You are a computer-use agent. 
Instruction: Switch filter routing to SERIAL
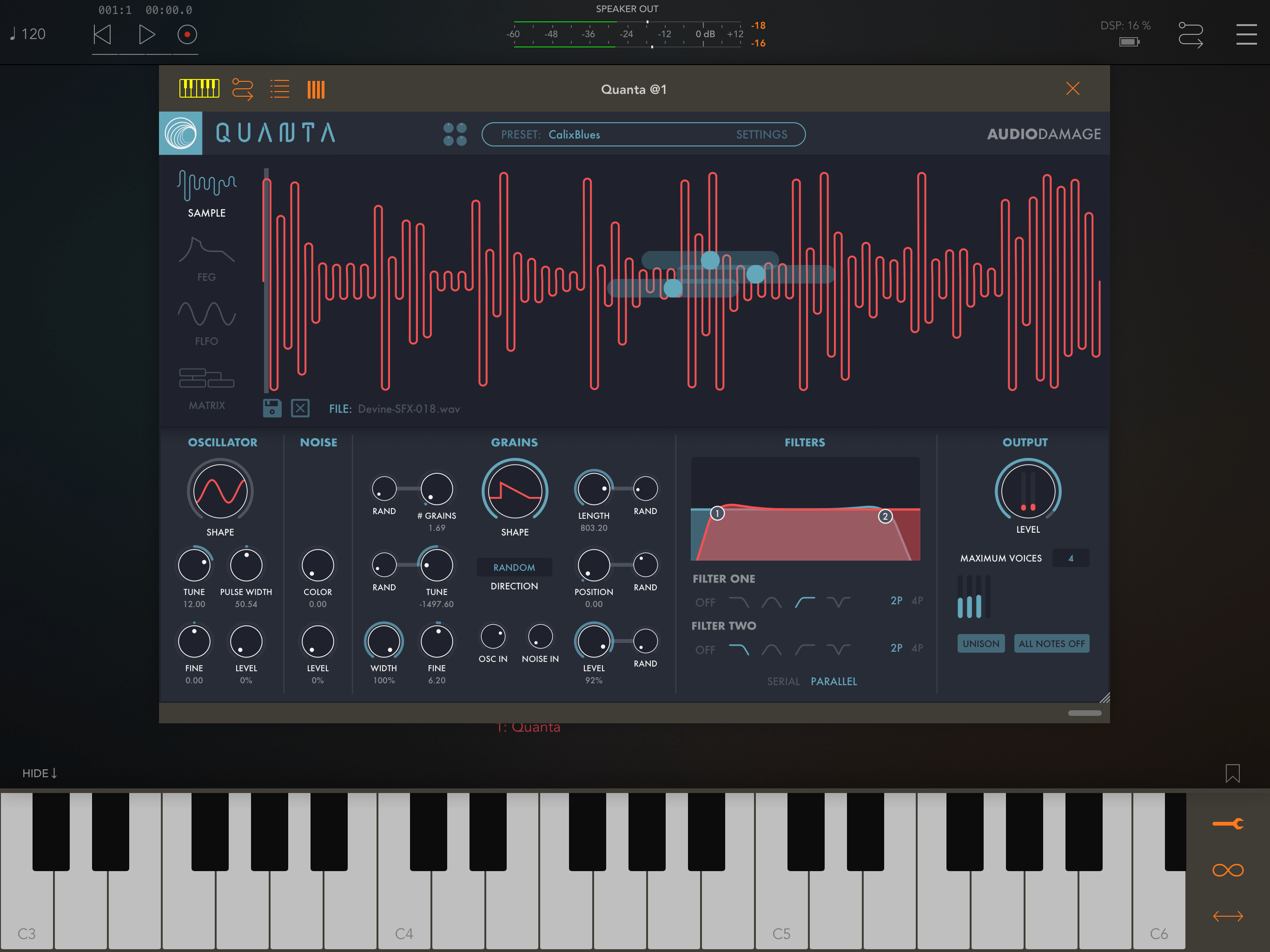click(x=783, y=681)
